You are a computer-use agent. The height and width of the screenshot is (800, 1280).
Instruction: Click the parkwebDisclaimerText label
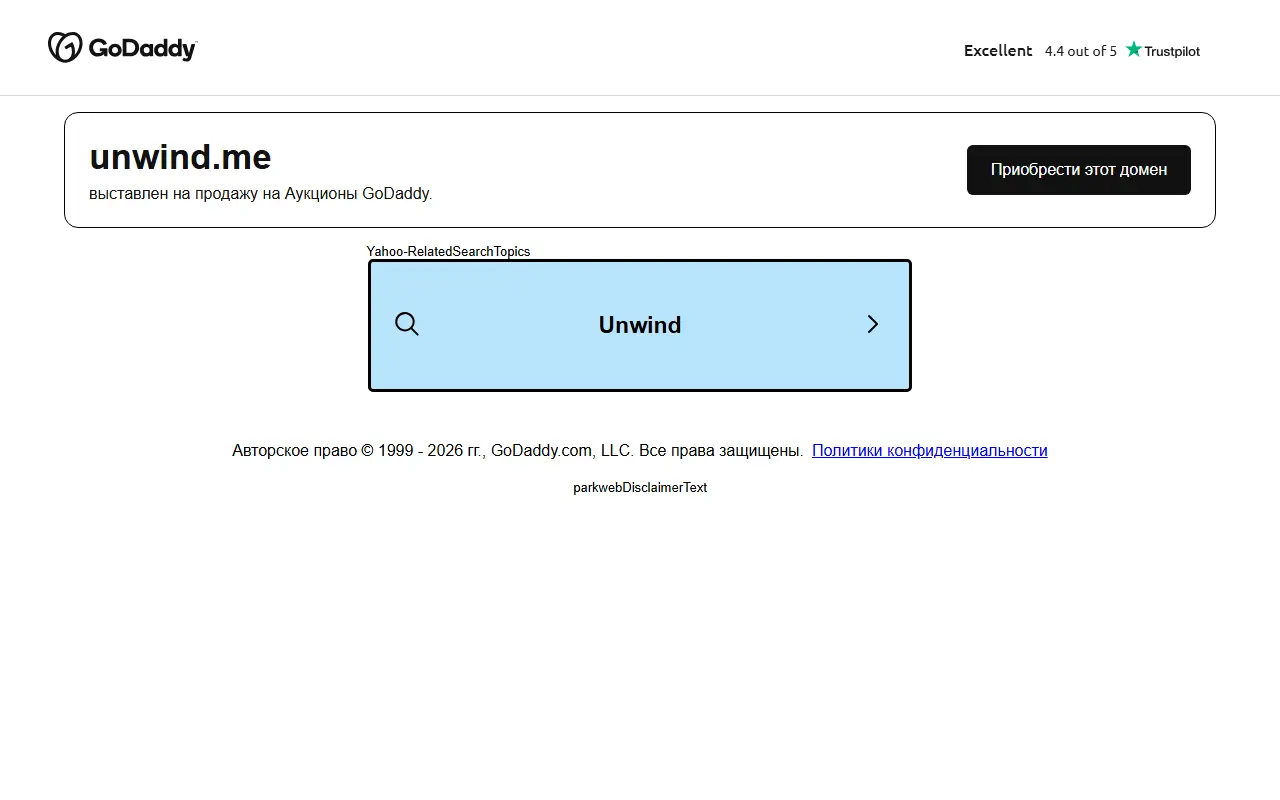tap(640, 487)
